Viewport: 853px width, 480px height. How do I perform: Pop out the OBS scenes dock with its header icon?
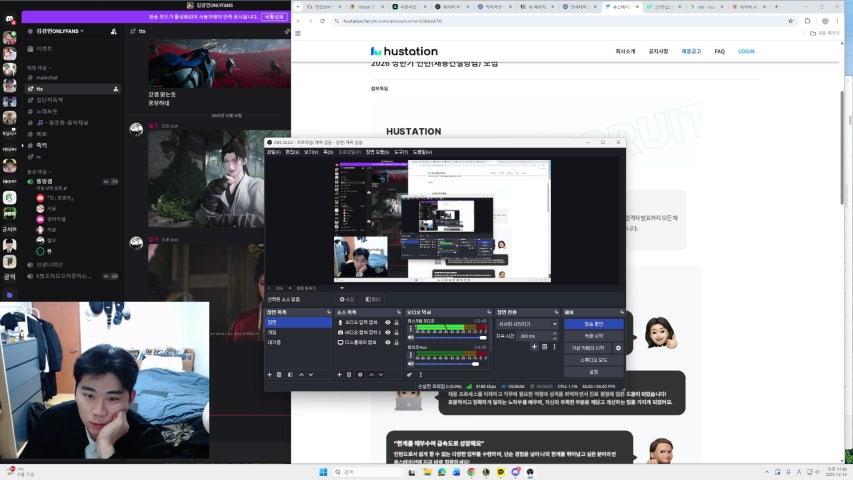tap(329, 312)
